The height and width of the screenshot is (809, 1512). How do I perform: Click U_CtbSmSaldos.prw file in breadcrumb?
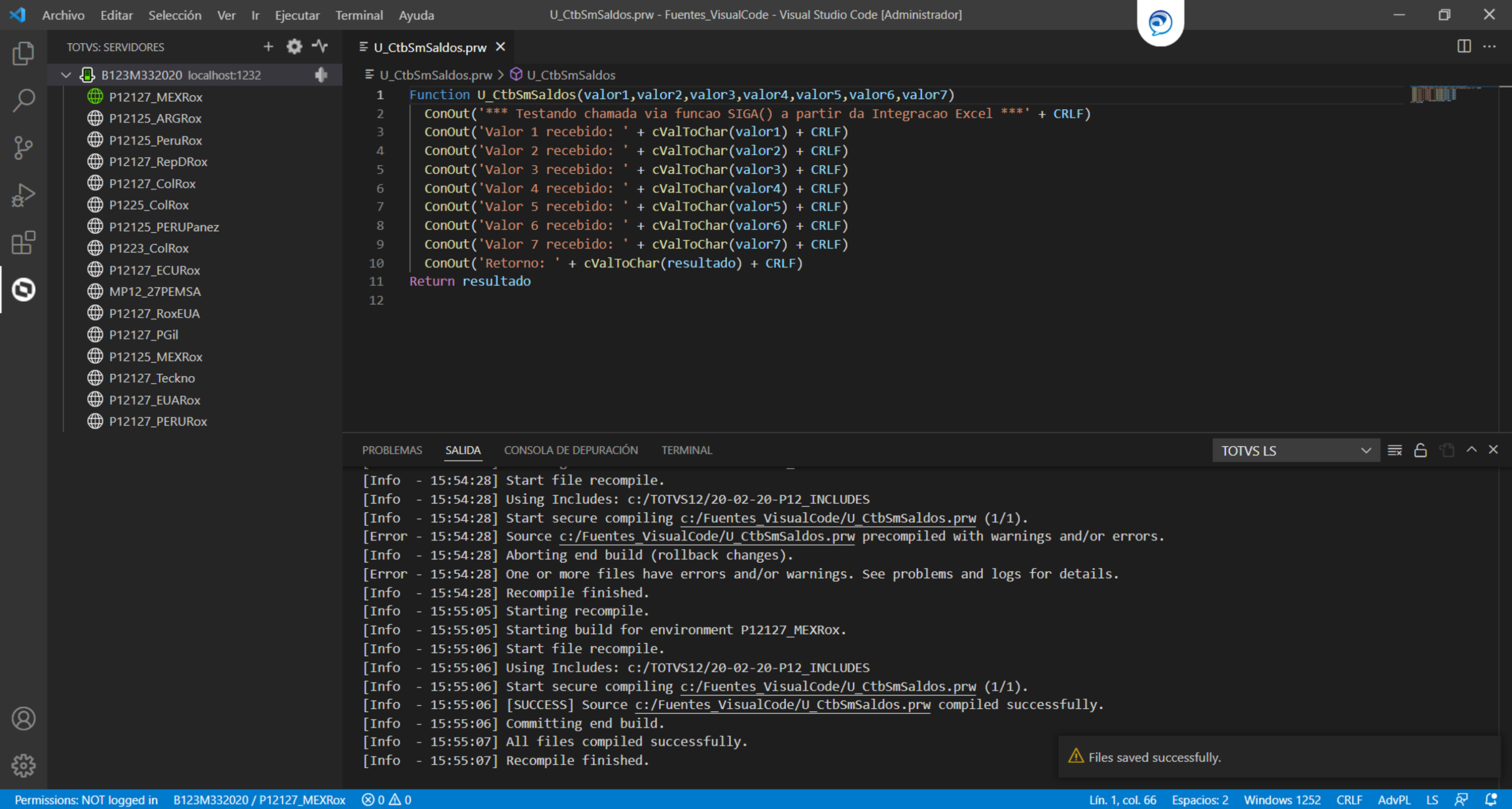pos(435,75)
